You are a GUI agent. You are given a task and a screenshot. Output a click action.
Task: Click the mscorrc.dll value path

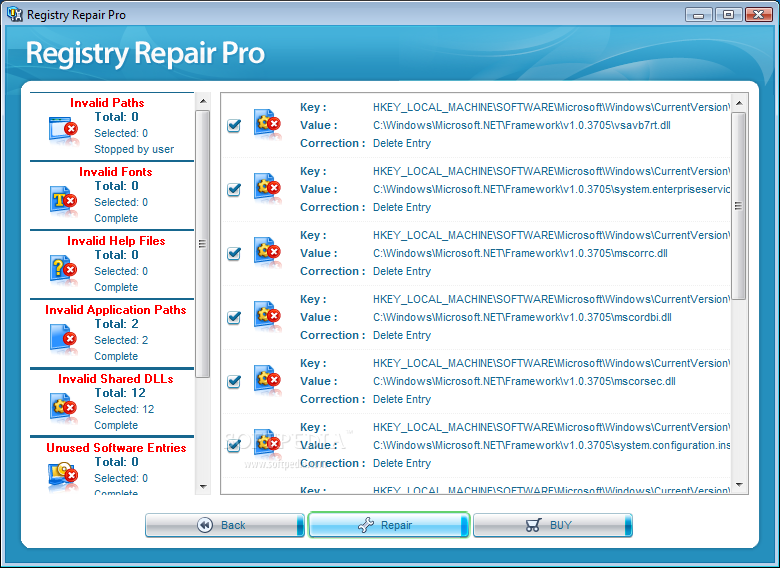coord(520,254)
